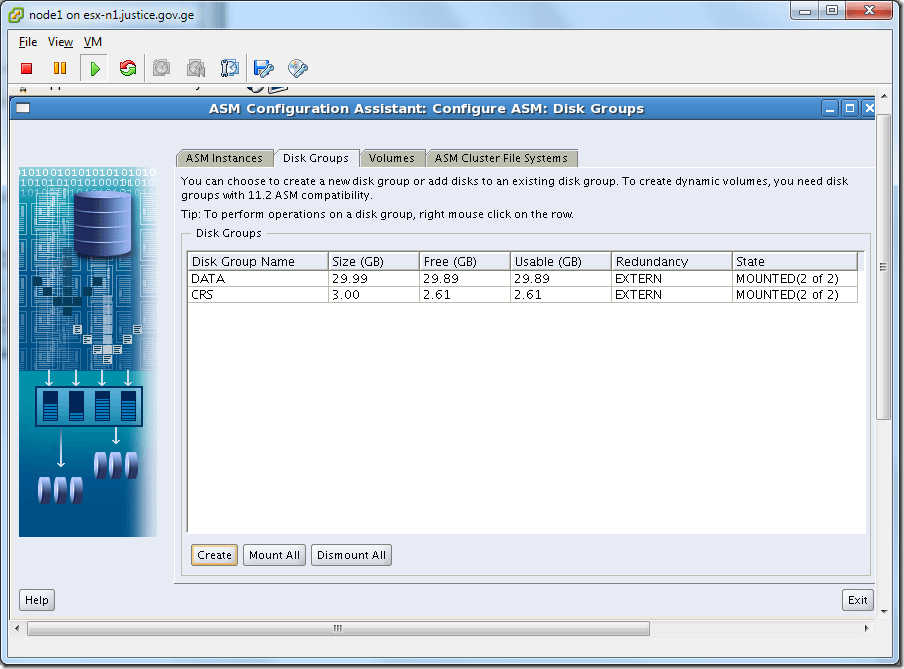Viewport: 904px width, 669px height.
Task: Switch to the Volumes tab
Action: point(393,157)
